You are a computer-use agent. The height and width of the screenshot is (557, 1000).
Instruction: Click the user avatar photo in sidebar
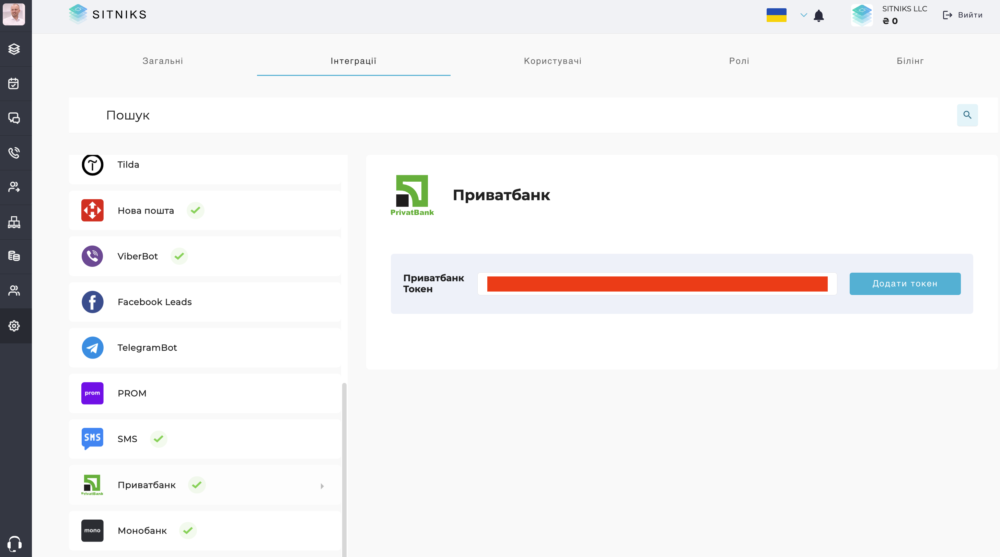click(13, 13)
